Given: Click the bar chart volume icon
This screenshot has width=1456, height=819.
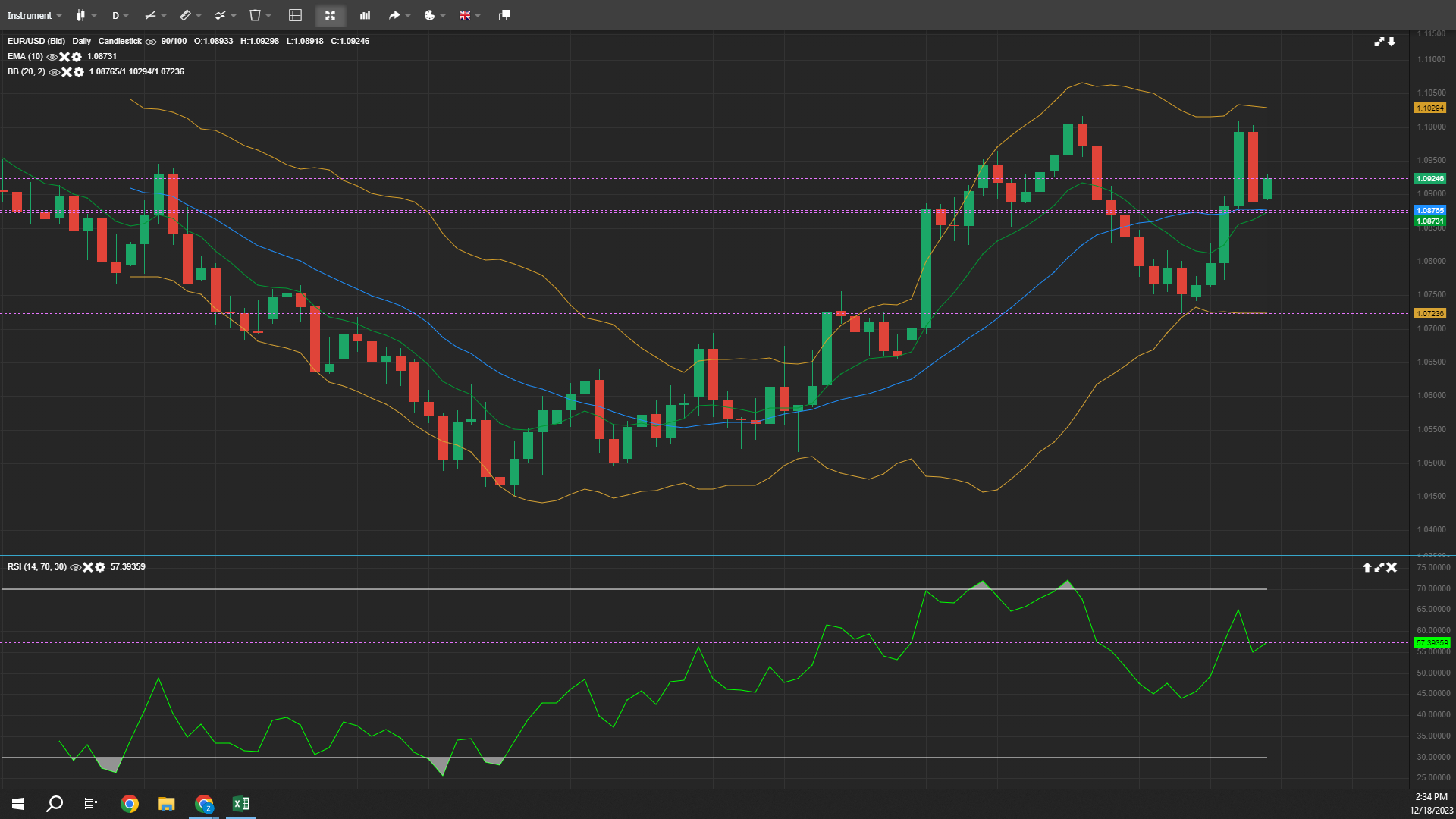Looking at the screenshot, I should [365, 15].
